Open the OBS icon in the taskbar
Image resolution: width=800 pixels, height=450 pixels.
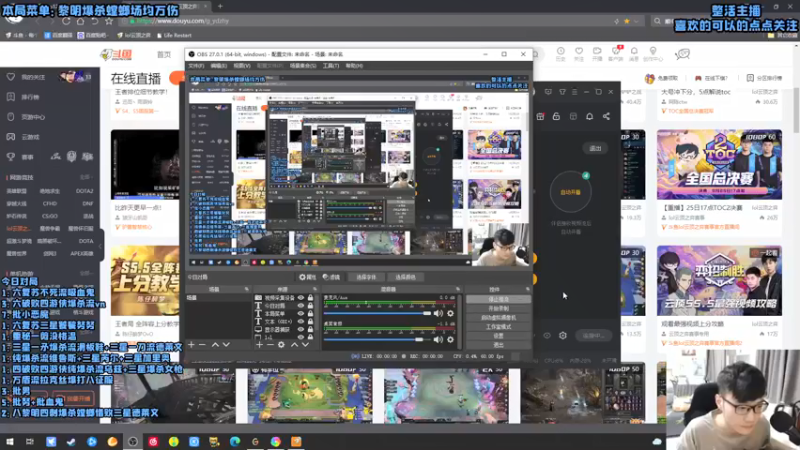point(133,441)
